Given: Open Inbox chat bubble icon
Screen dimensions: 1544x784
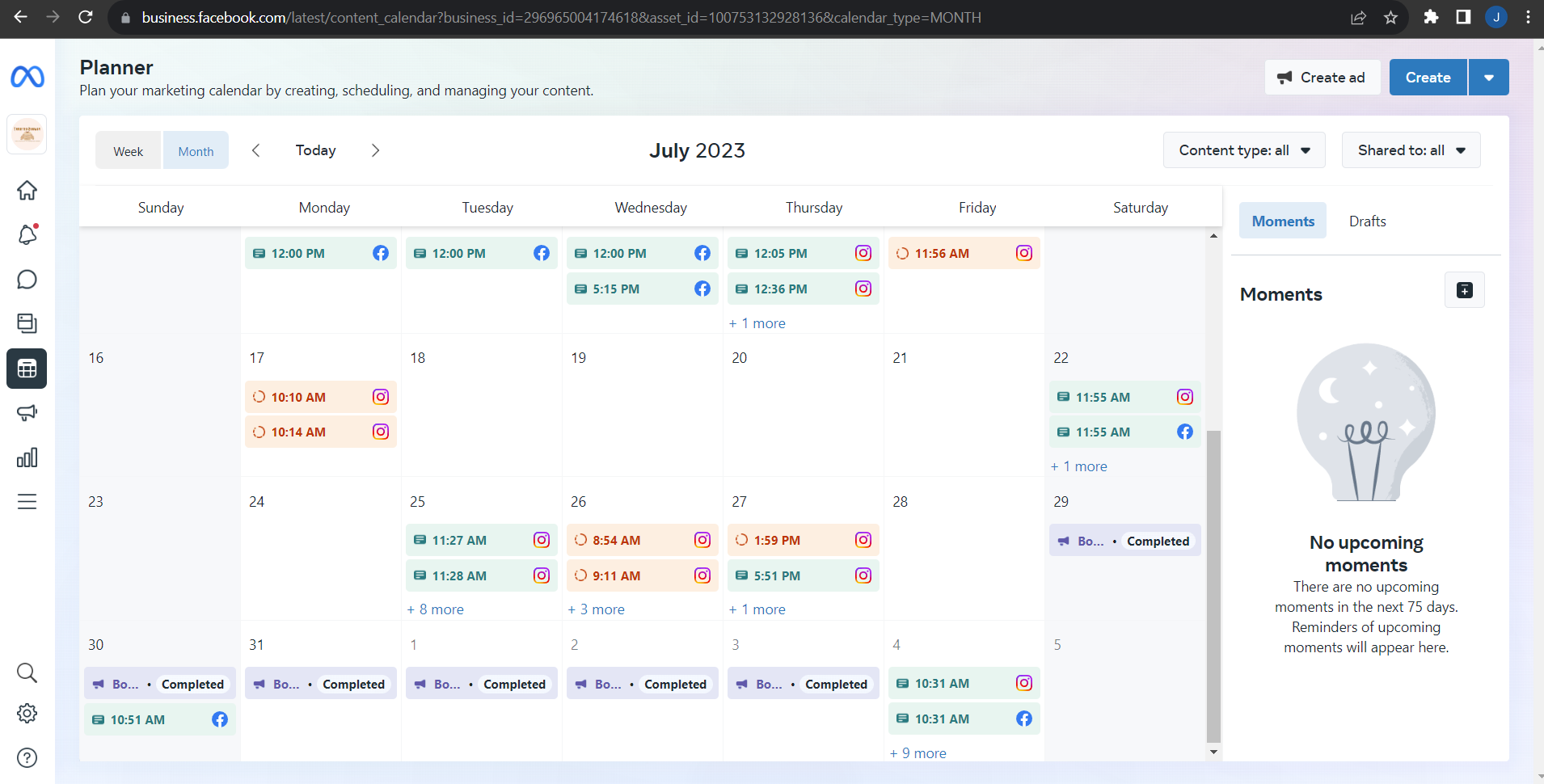Looking at the screenshot, I should click(27, 280).
